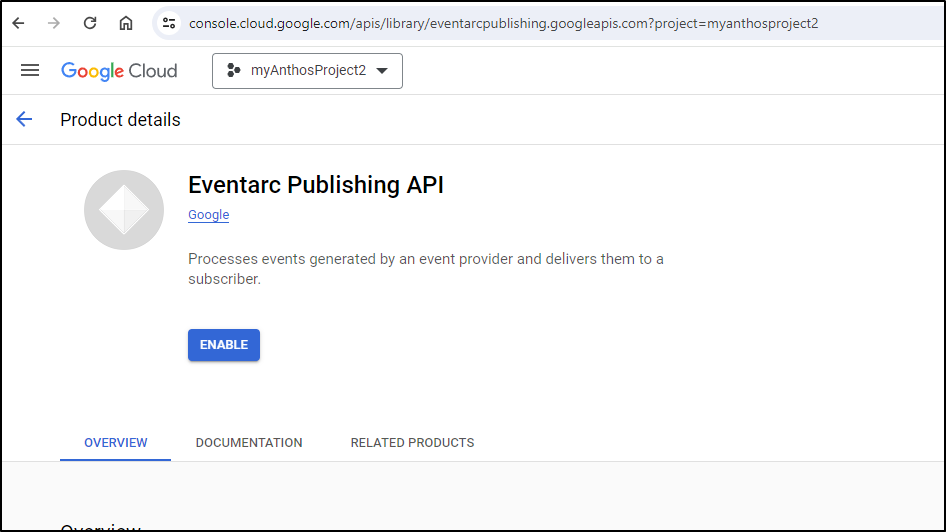
Task: Click the browser forward arrow
Action: (x=54, y=24)
